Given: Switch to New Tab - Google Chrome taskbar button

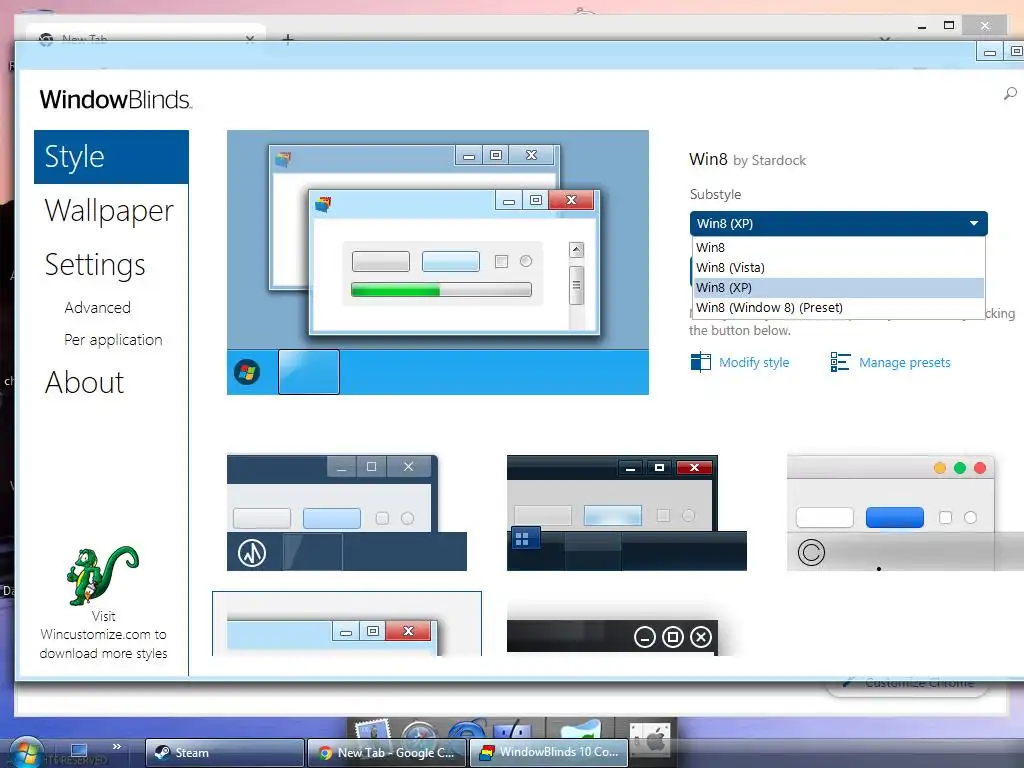Looking at the screenshot, I should (387, 753).
